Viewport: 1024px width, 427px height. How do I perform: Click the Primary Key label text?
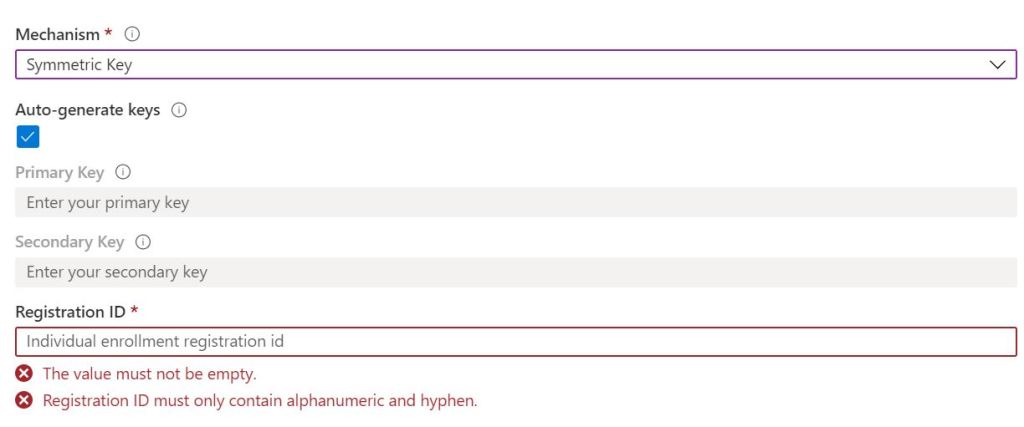59,173
